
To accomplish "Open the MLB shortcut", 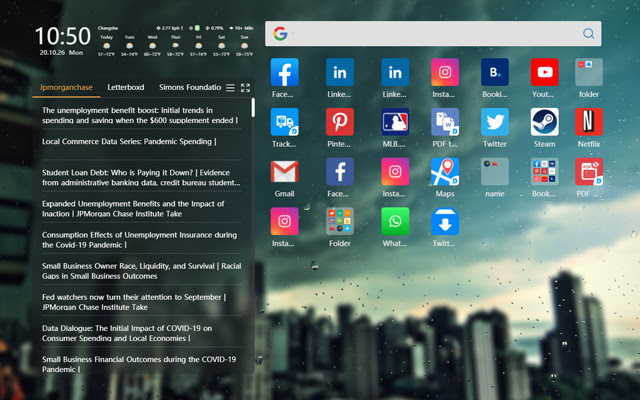I will point(395,122).
